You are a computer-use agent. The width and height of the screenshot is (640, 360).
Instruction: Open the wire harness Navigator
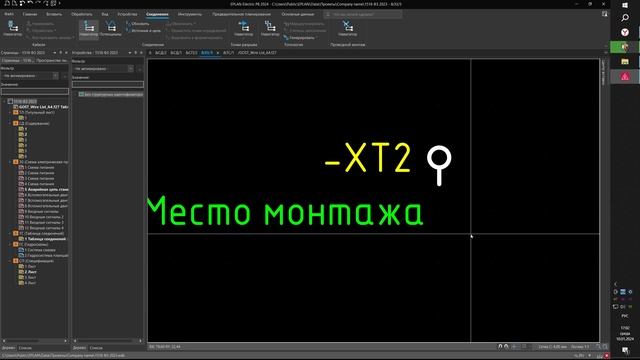click(x=347, y=29)
